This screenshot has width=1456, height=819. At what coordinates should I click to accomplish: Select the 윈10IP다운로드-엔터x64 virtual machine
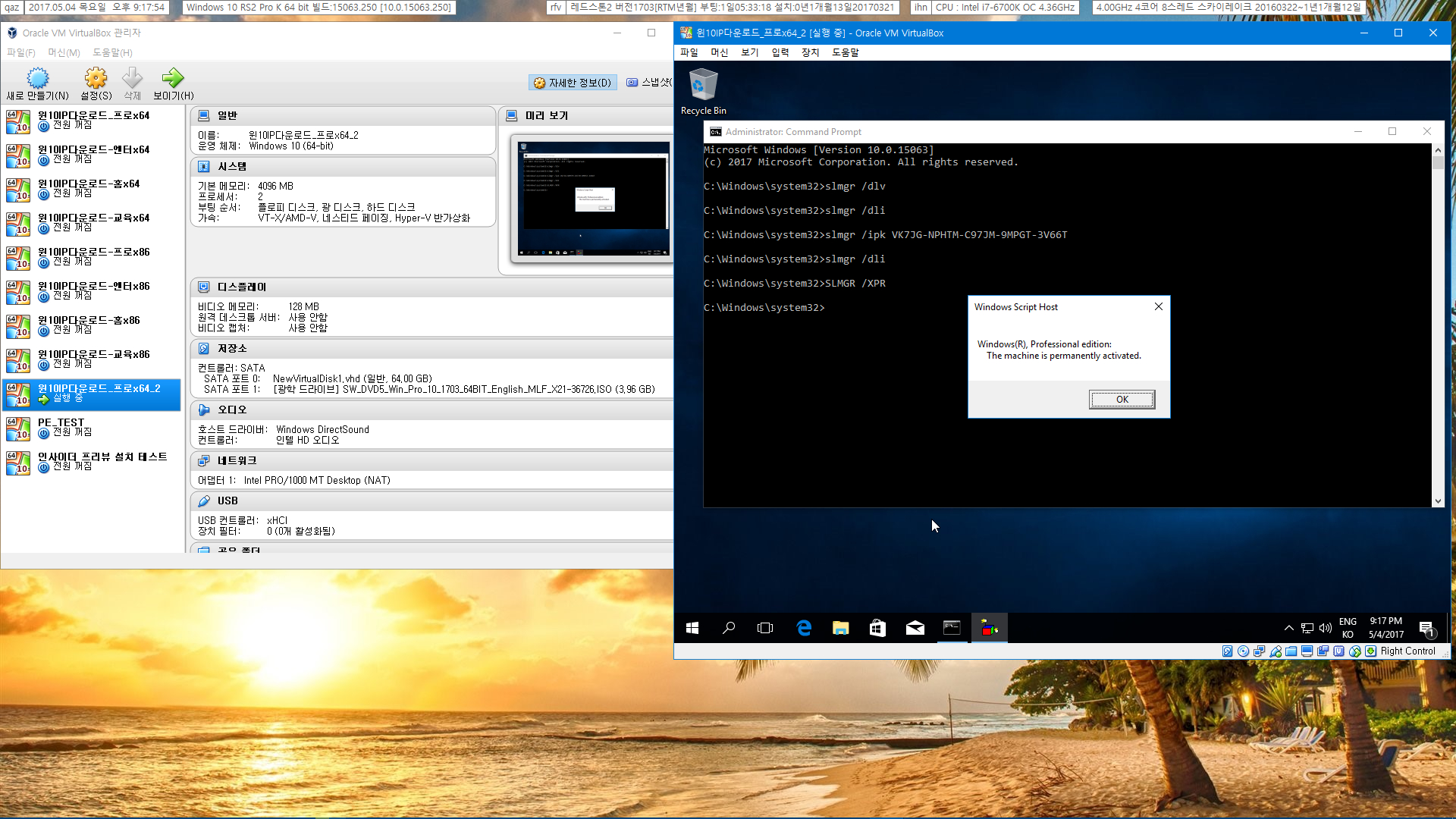click(x=92, y=155)
